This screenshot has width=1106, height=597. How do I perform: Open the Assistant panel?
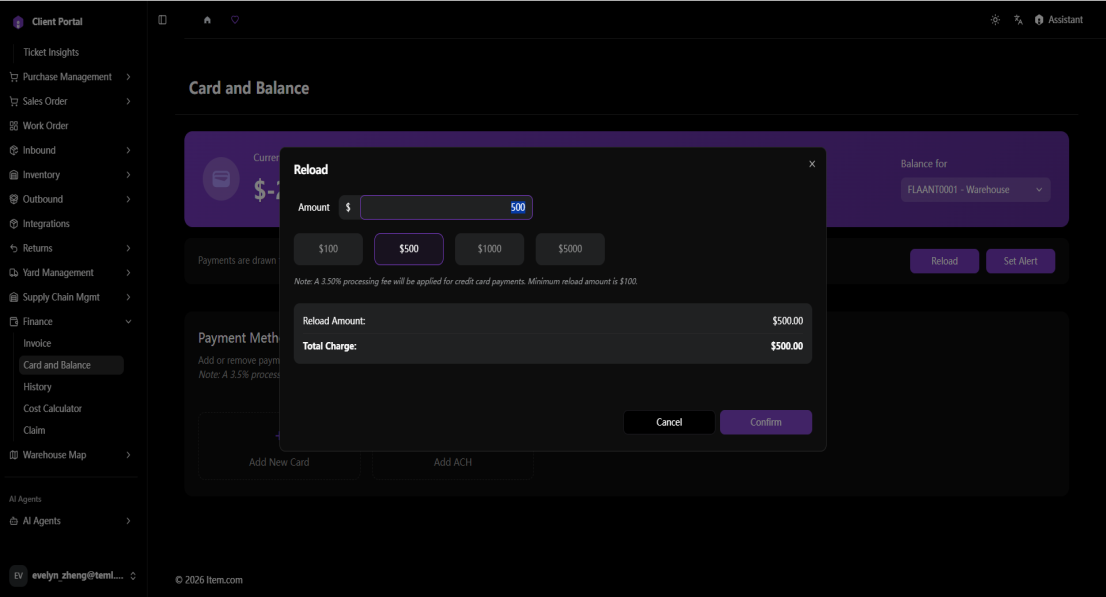[1059, 20]
